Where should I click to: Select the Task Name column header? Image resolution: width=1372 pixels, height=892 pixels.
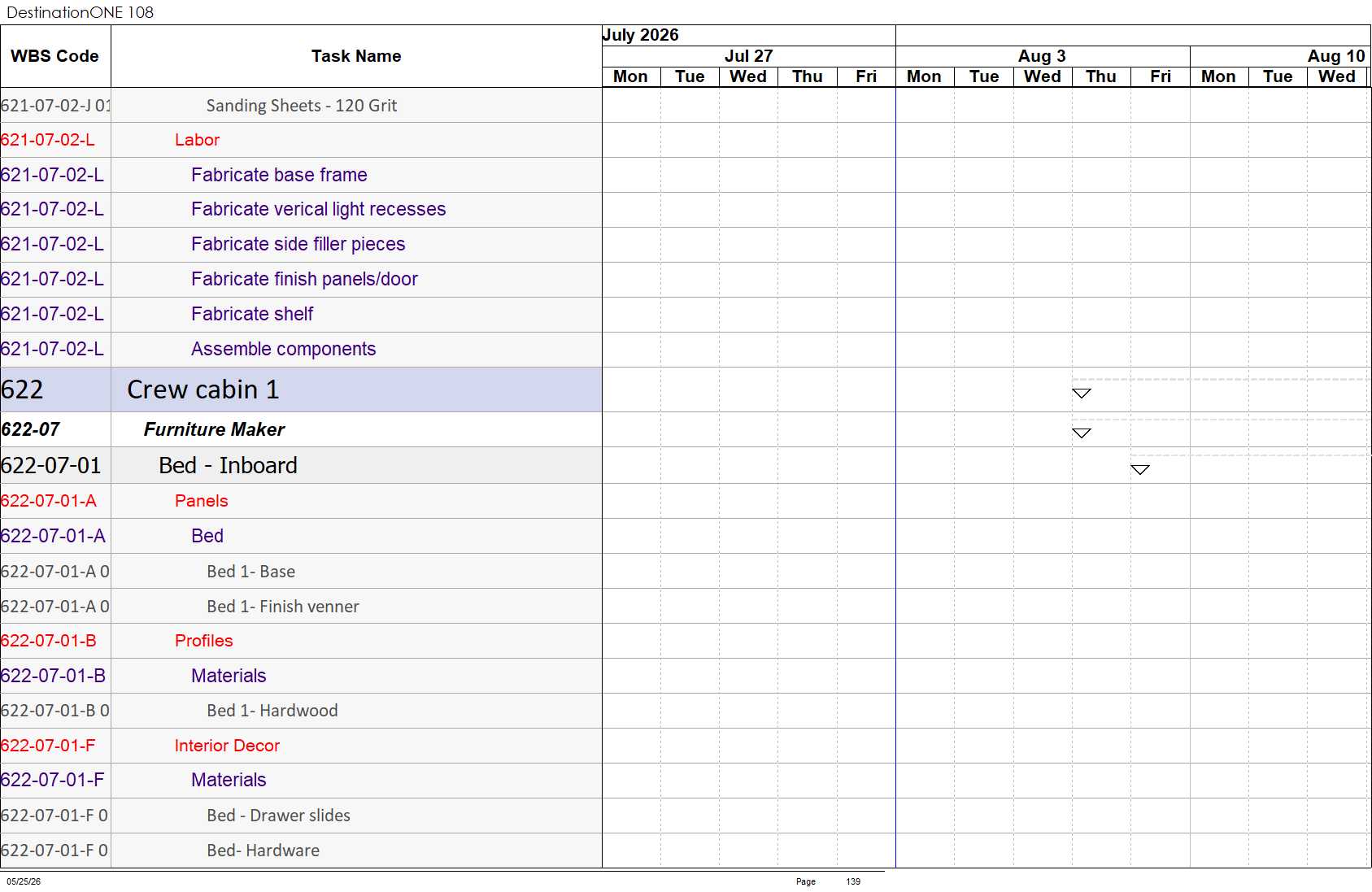(x=356, y=56)
